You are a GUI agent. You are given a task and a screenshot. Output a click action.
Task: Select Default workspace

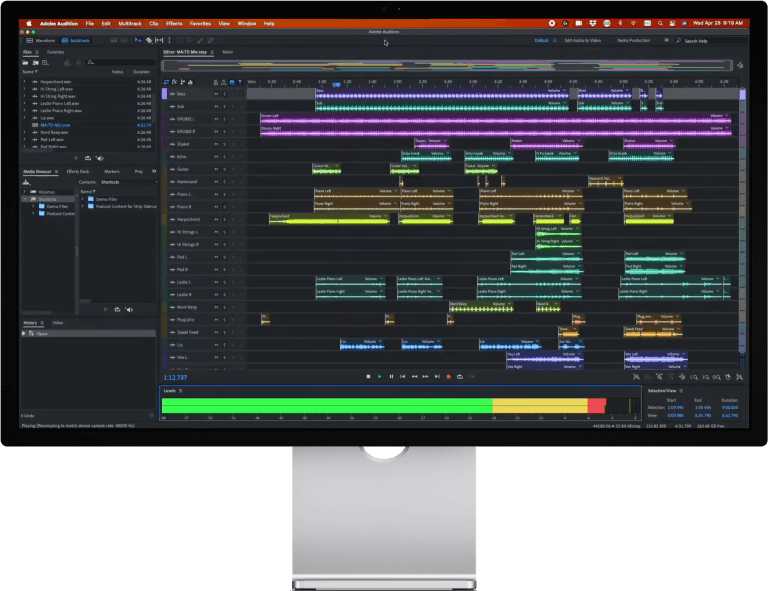tap(541, 40)
